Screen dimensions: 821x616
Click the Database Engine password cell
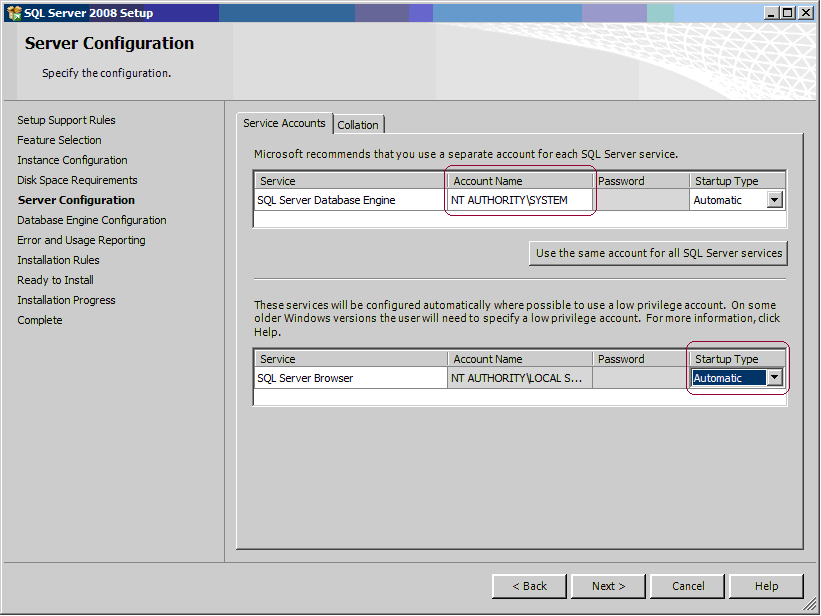[641, 200]
